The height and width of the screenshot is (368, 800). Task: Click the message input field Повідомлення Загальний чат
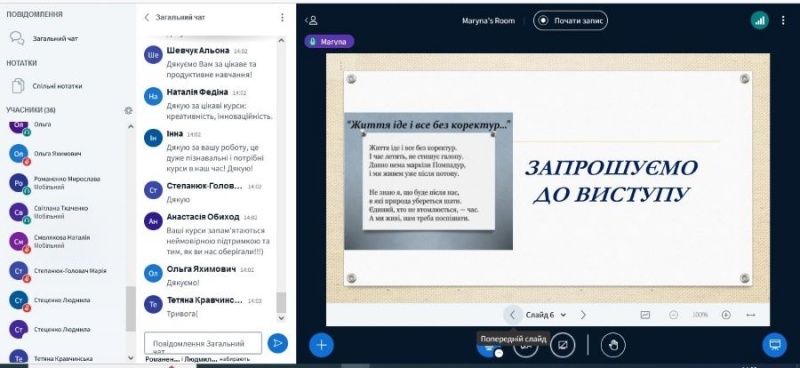point(203,344)
